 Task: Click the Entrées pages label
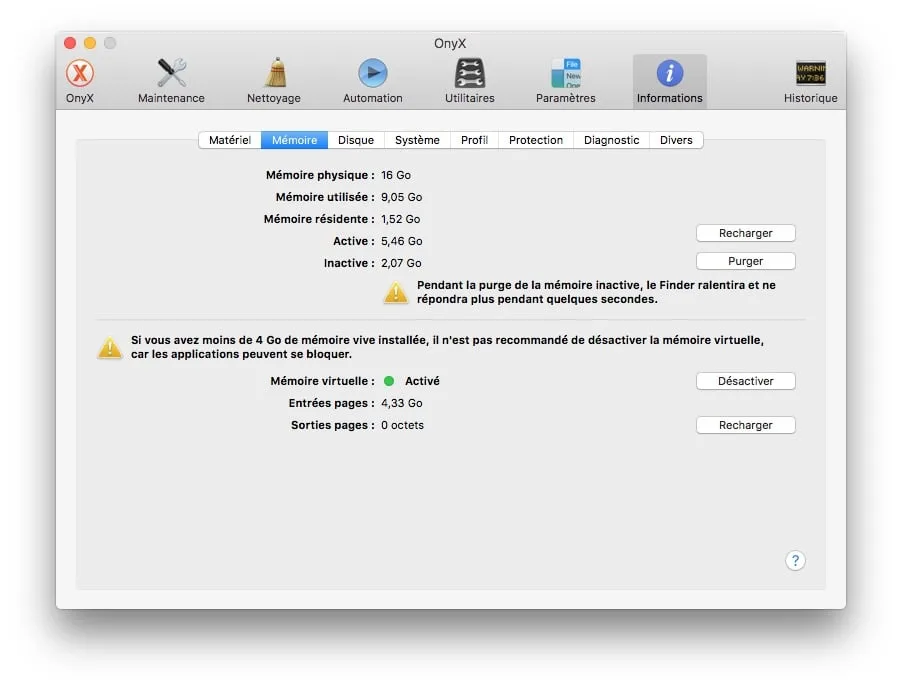331,403
